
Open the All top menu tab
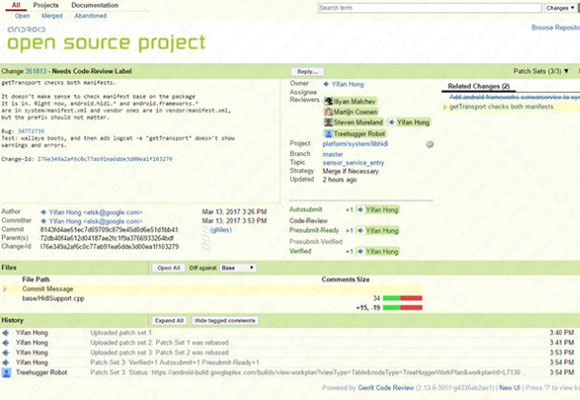click(x=16, y=5)
